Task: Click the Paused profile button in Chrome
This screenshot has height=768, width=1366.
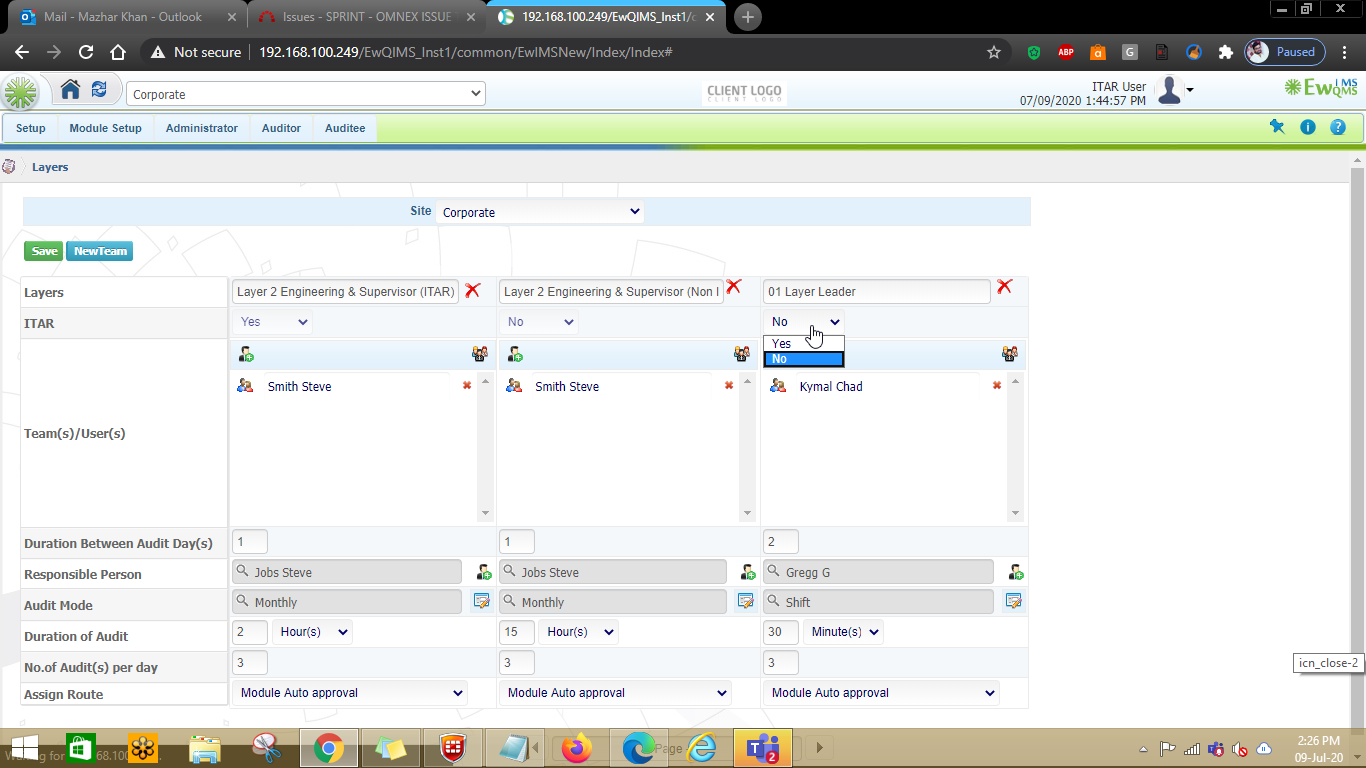Action: pos(1285,52)
